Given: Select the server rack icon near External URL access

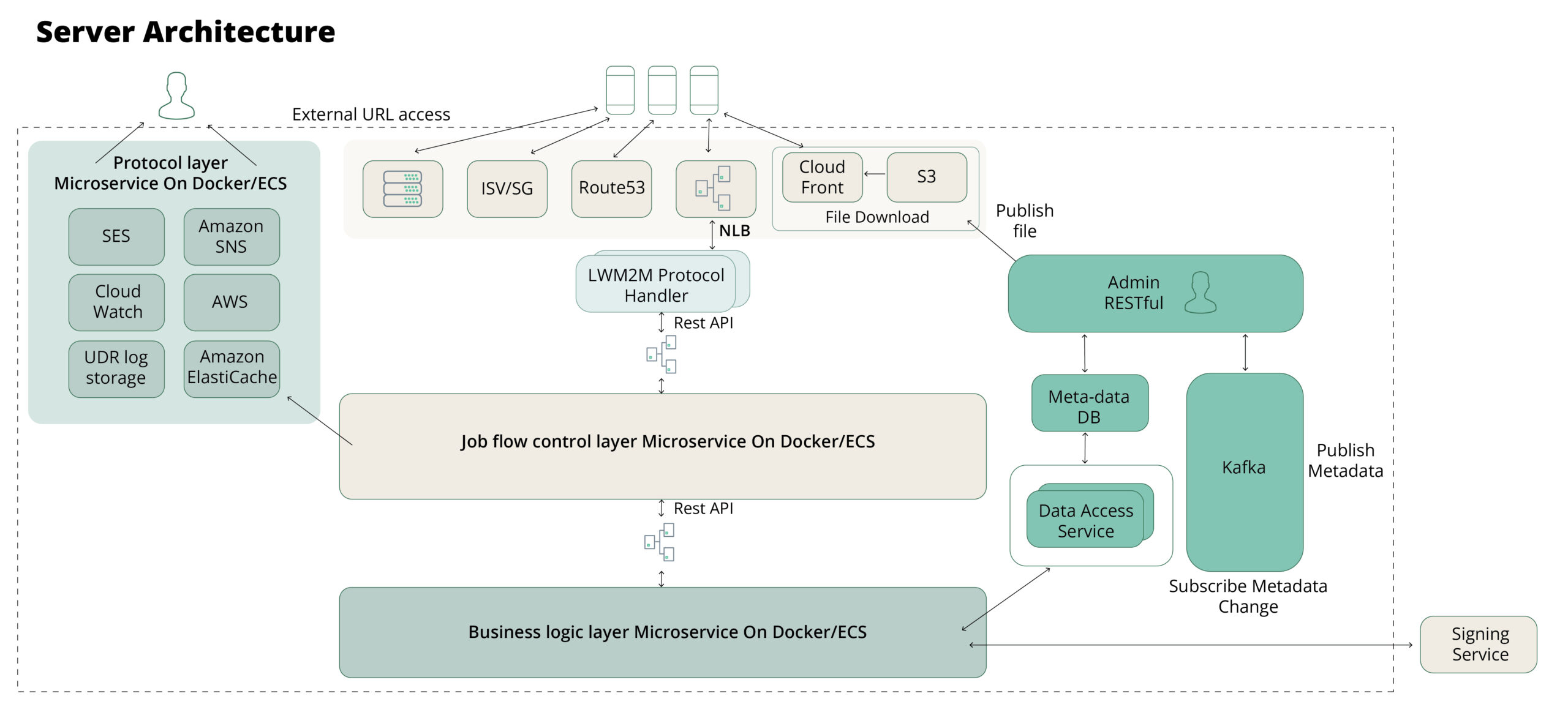Looking at the screenshot, I should coord(402,189).
